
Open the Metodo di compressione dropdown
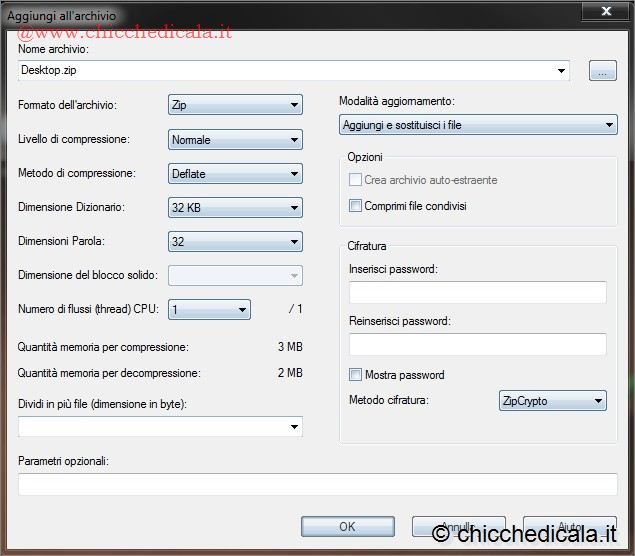(x=235, y=174)
